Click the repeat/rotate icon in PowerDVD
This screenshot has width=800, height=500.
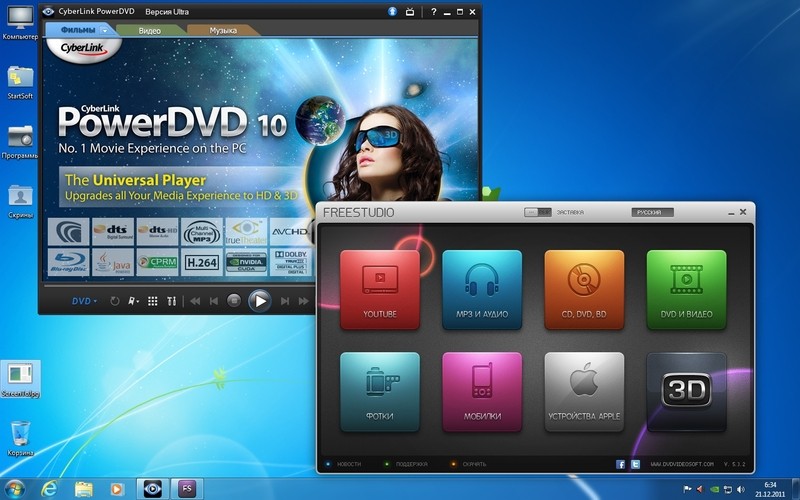coord(115,302)
